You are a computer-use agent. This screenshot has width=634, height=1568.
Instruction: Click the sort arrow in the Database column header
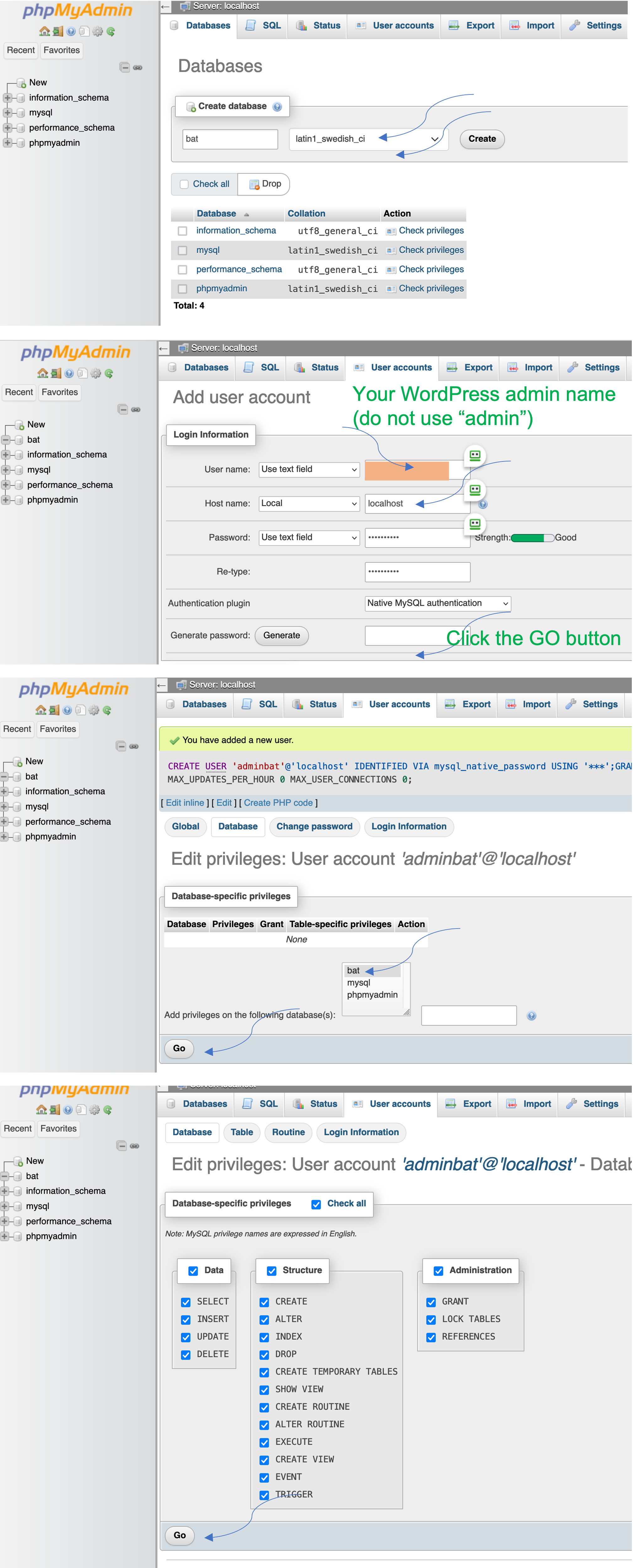point(247,215)
